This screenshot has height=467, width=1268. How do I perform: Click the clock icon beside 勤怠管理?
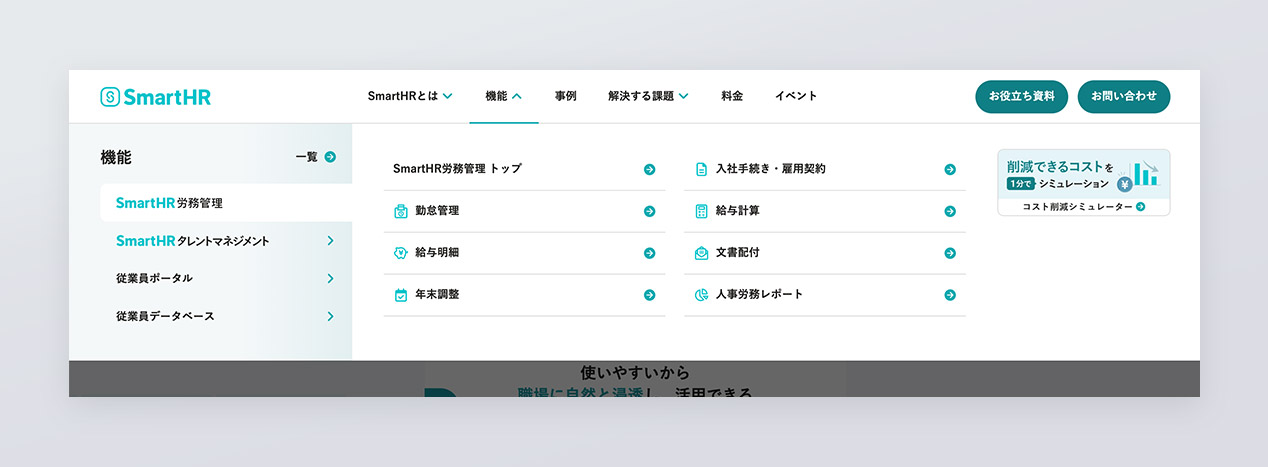401,211
